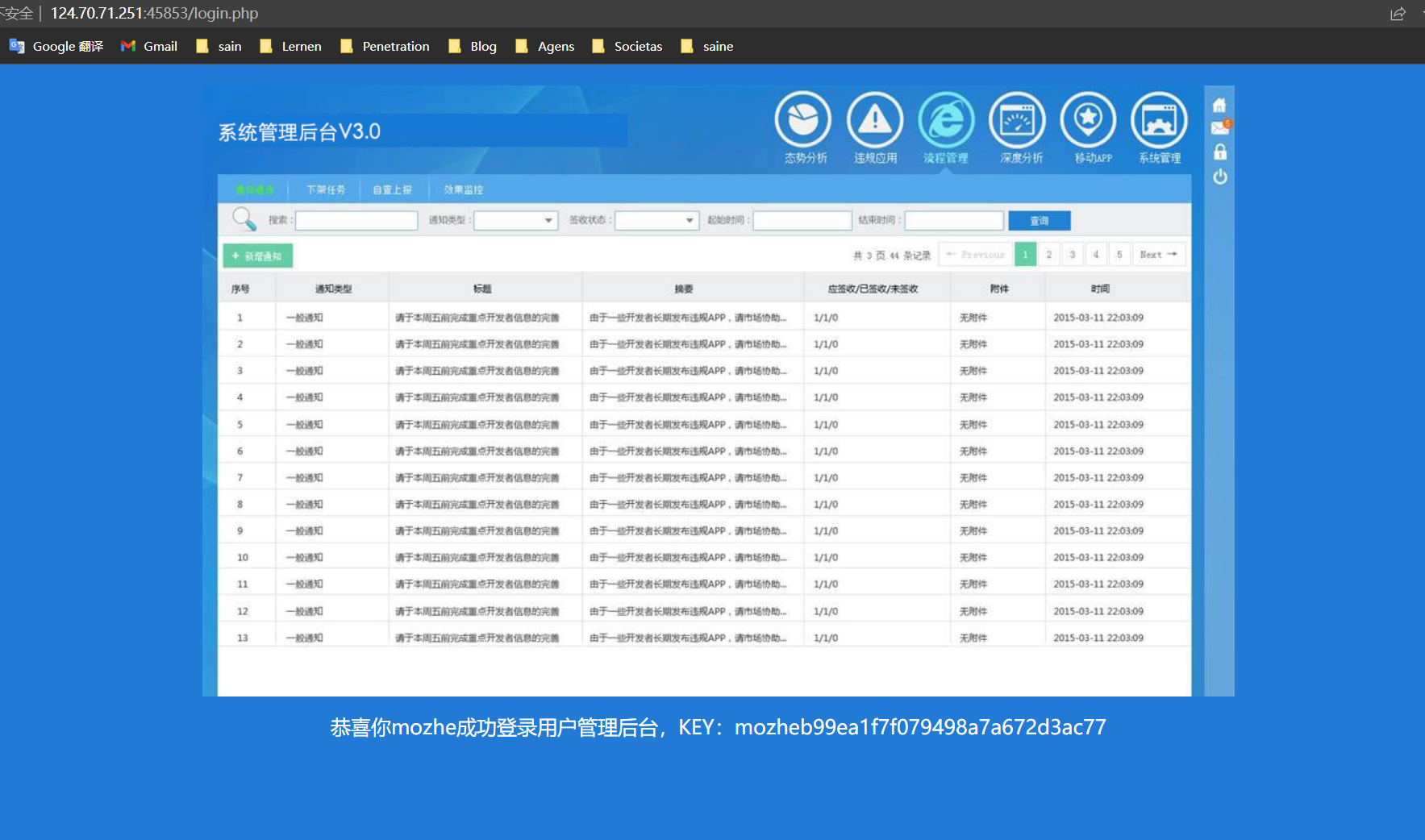Select the highlighted green first tab
This screenshot has width=1425, height=840.
(x=255, y=189)
